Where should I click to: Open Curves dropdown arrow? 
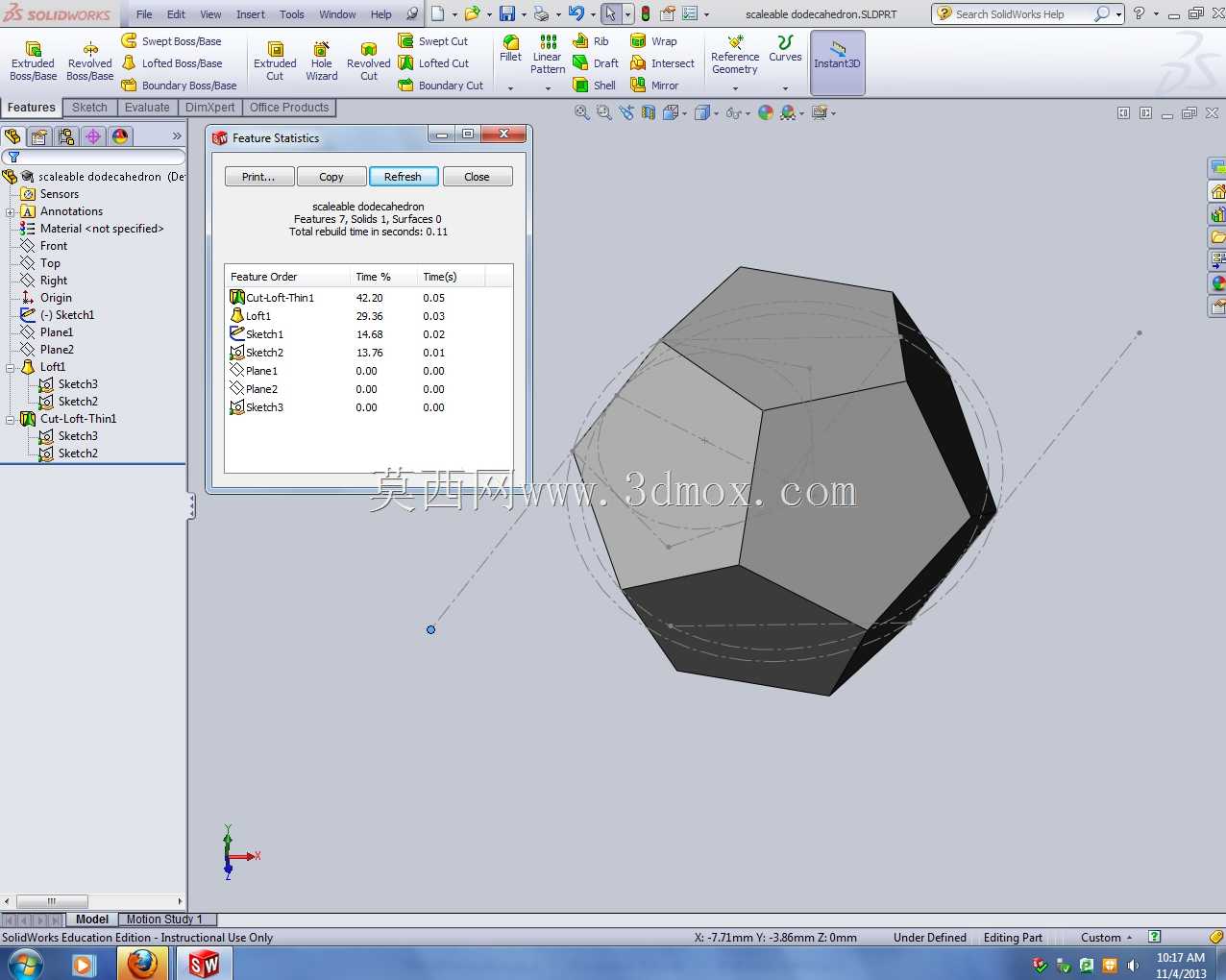click(x=785, y=88)
